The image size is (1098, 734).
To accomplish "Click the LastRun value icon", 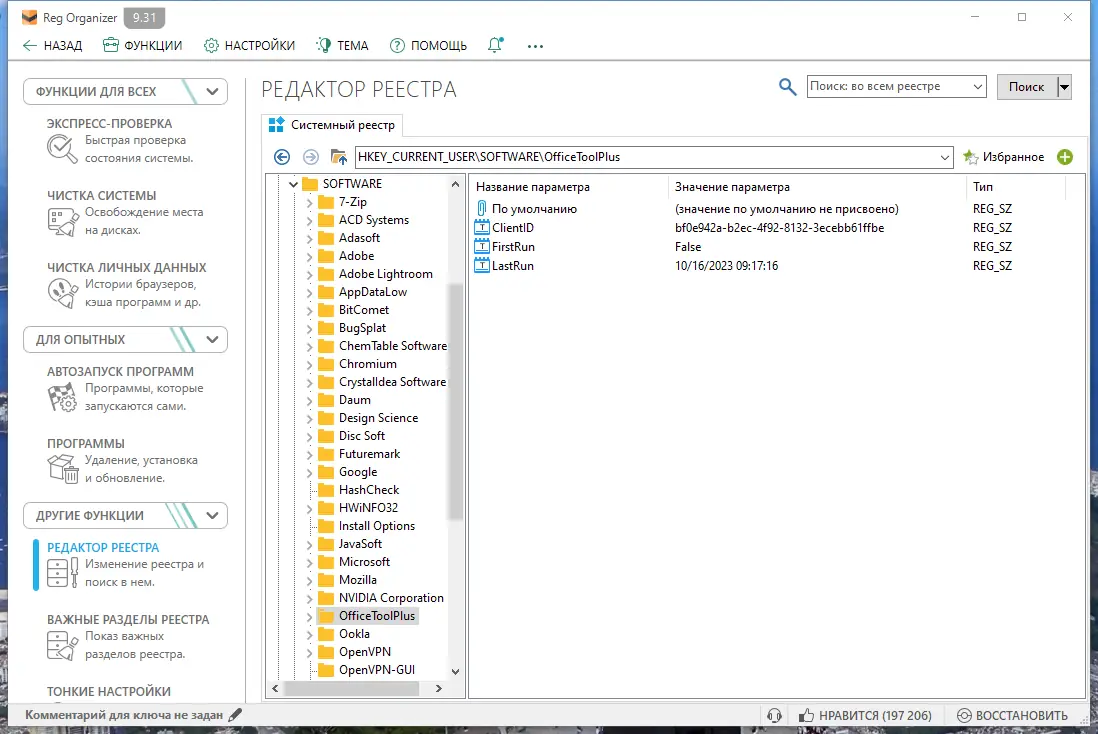I will pyautogui.click(x=482, y=265).
